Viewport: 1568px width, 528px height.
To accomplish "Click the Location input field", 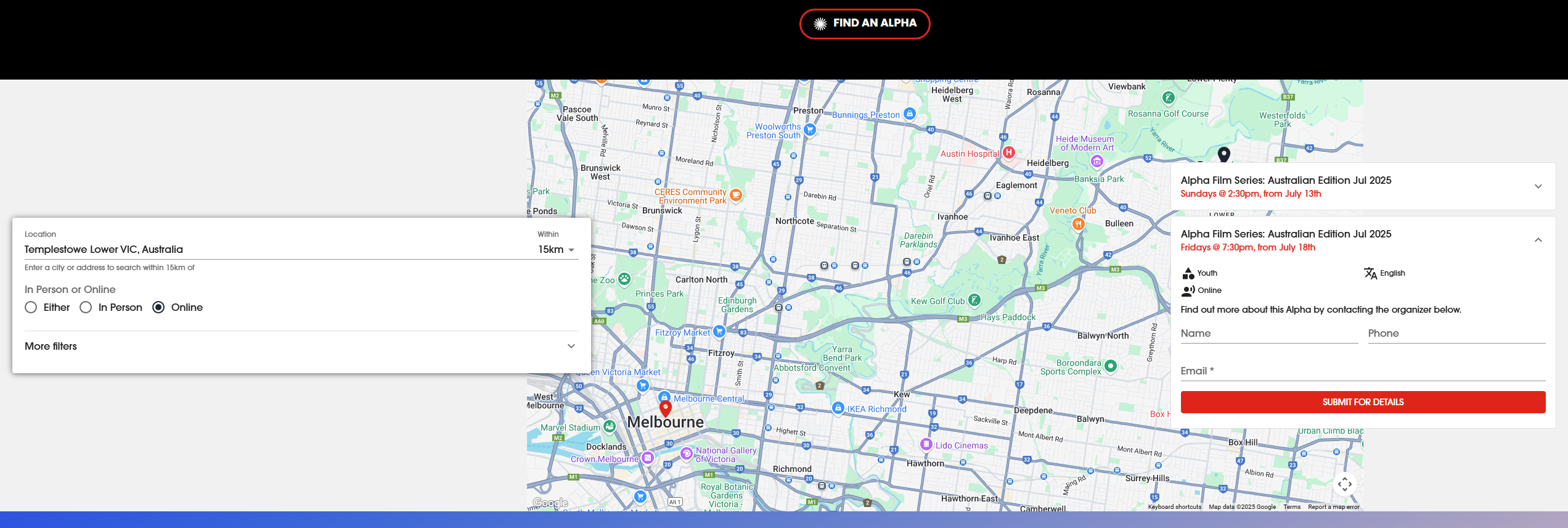I will [277, 249].
